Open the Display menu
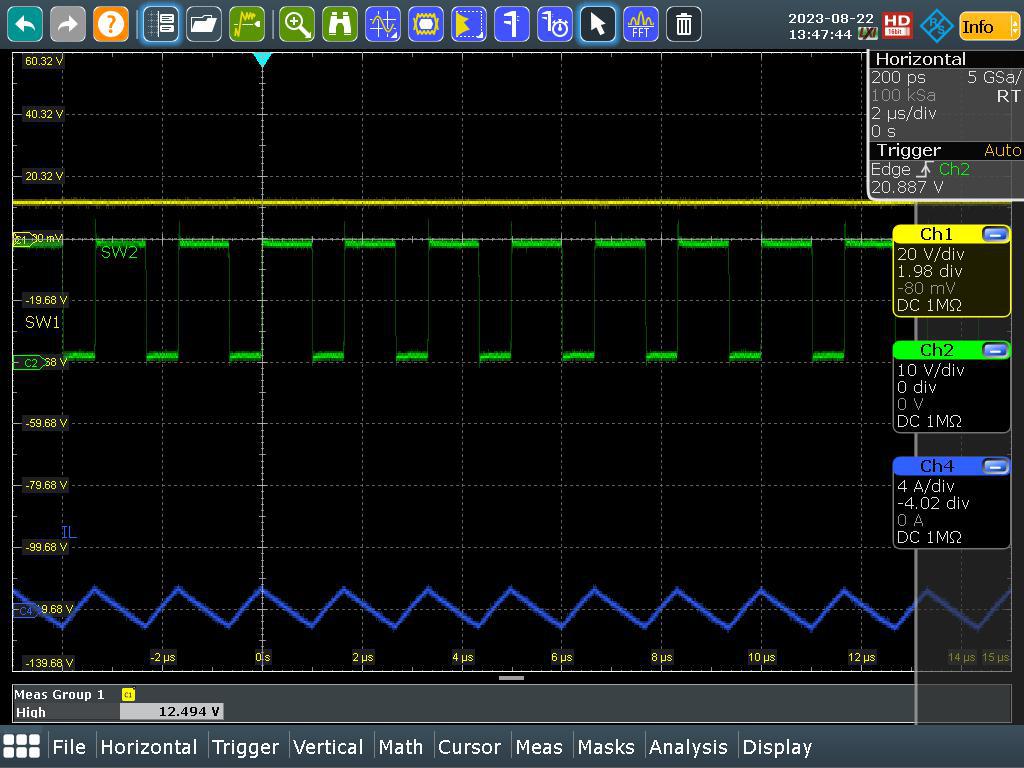Screen dimensions: 1024x768 coord(778,746)
